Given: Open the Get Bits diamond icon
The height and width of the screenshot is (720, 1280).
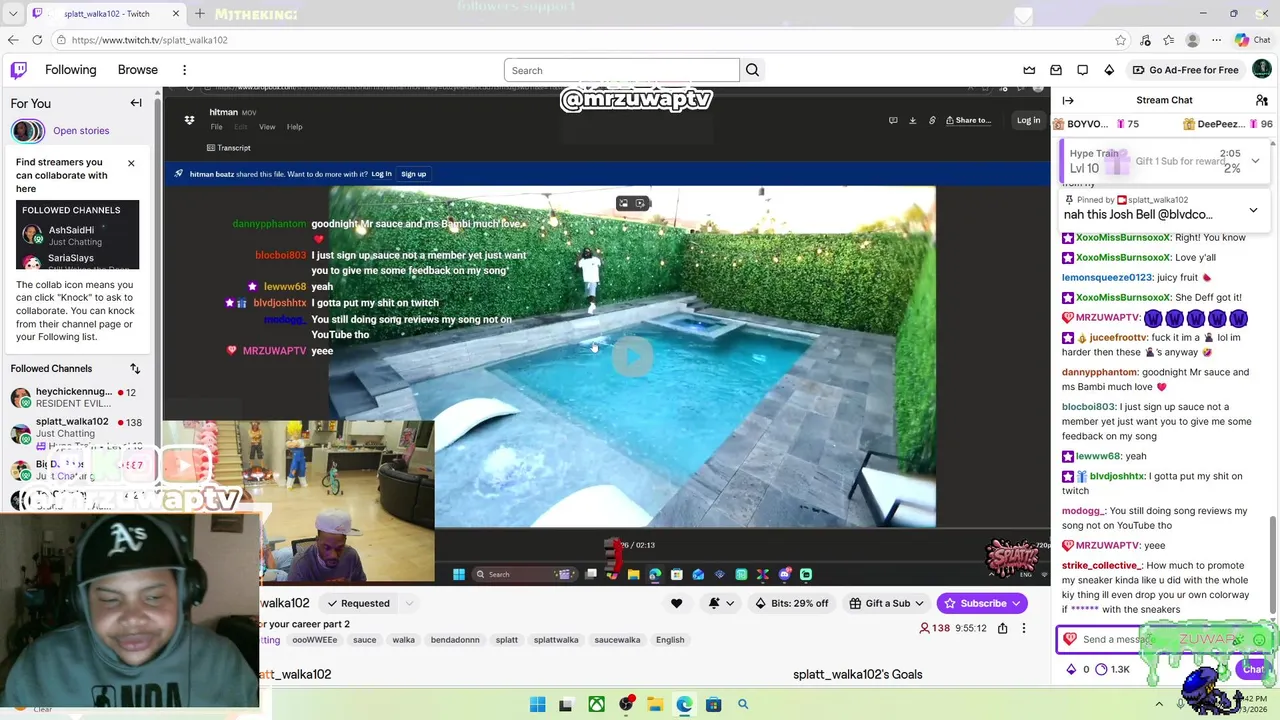Looking at the screenshot, I should (x=1109, y=70).
